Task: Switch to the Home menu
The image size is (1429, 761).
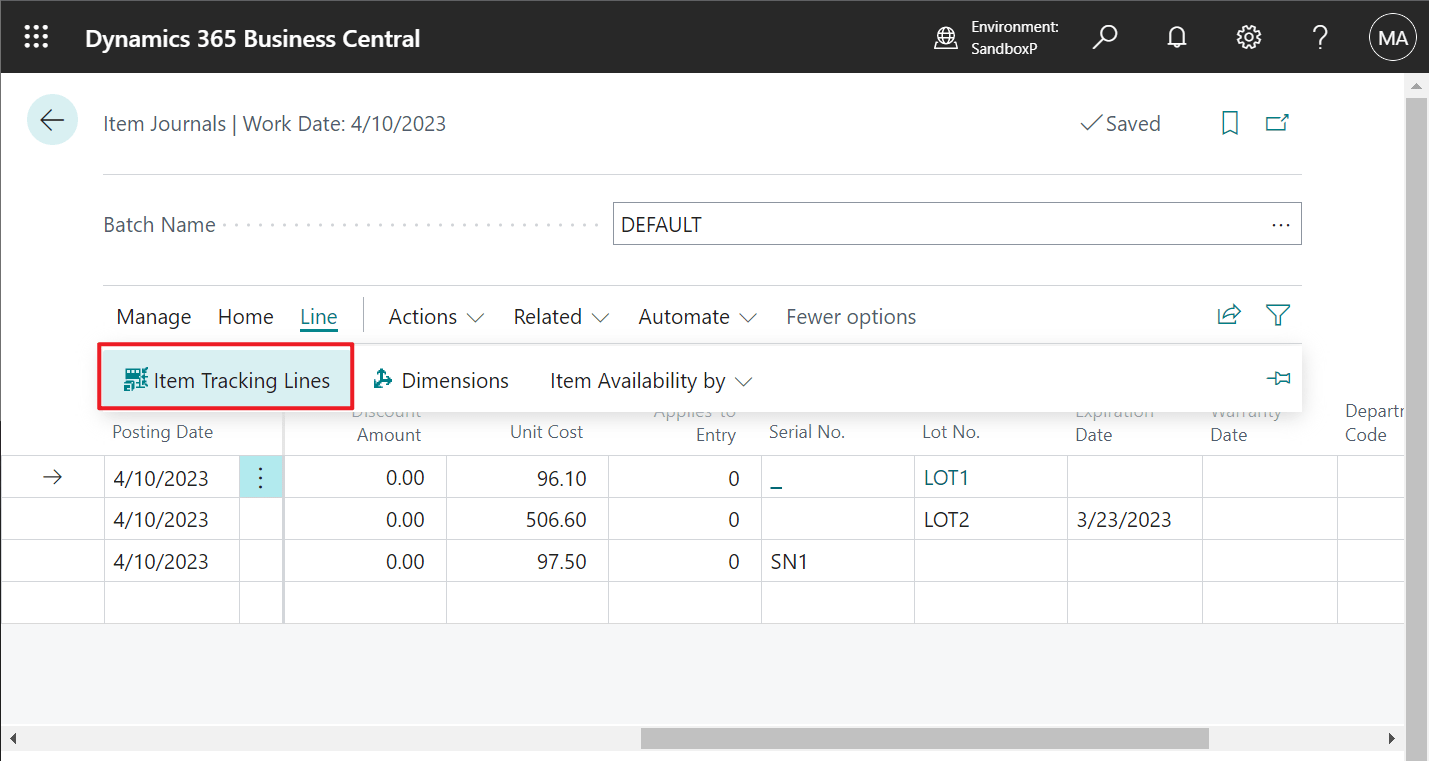Action: 245,316
